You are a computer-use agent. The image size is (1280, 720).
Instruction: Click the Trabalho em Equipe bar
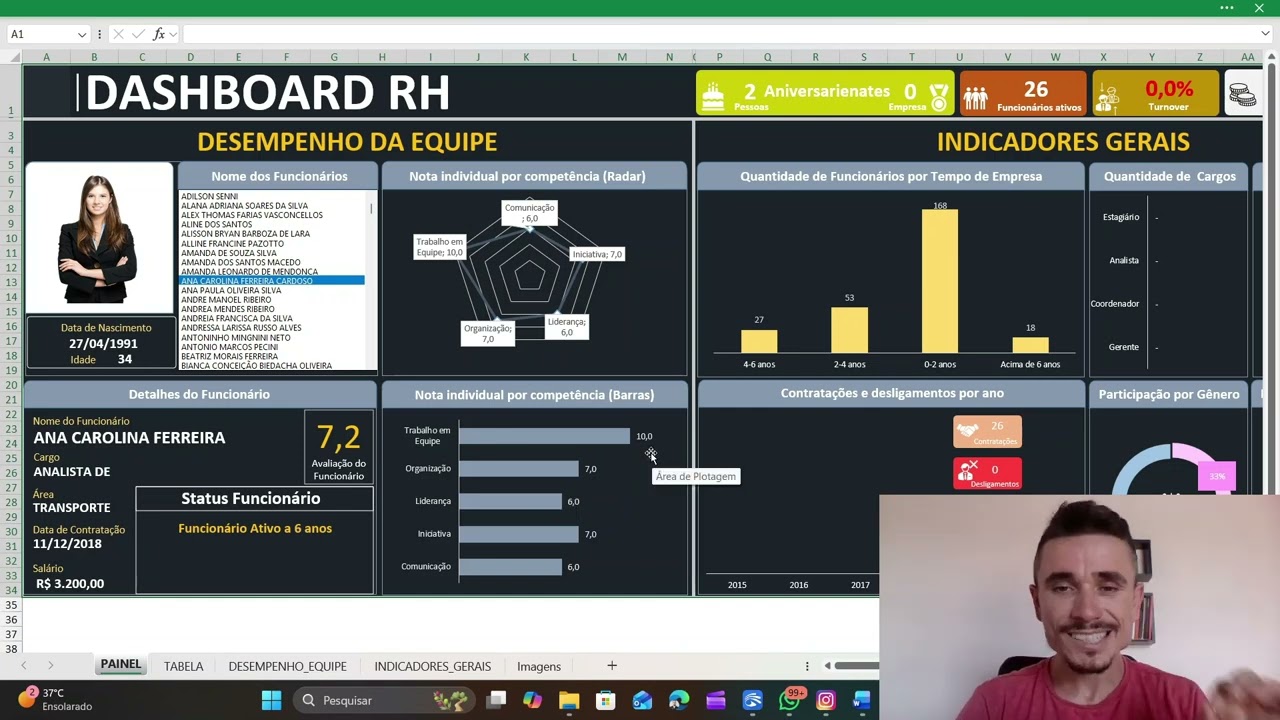coord(544,436)
